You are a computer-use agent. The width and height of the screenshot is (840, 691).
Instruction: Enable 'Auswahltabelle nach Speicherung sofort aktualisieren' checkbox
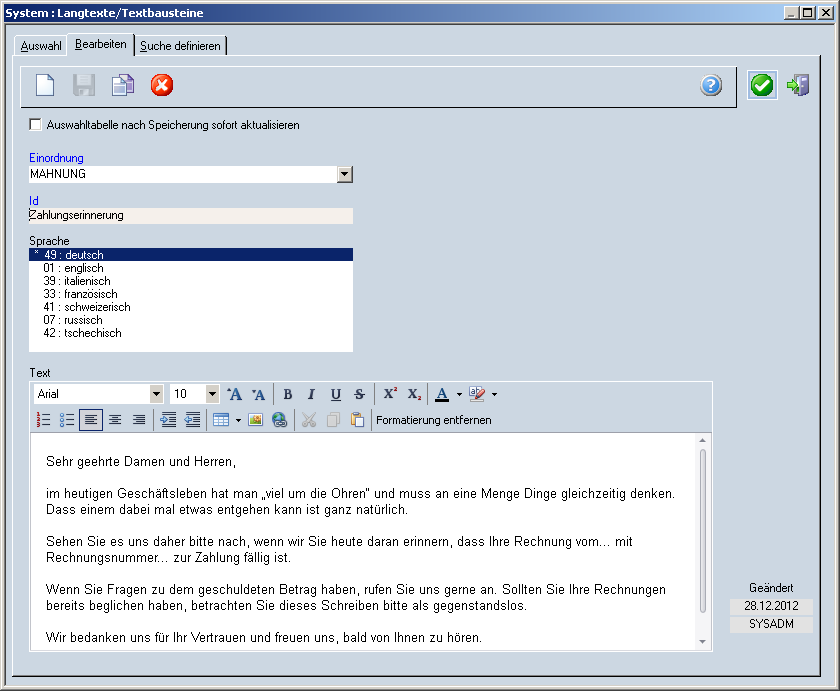click(37, 125)
